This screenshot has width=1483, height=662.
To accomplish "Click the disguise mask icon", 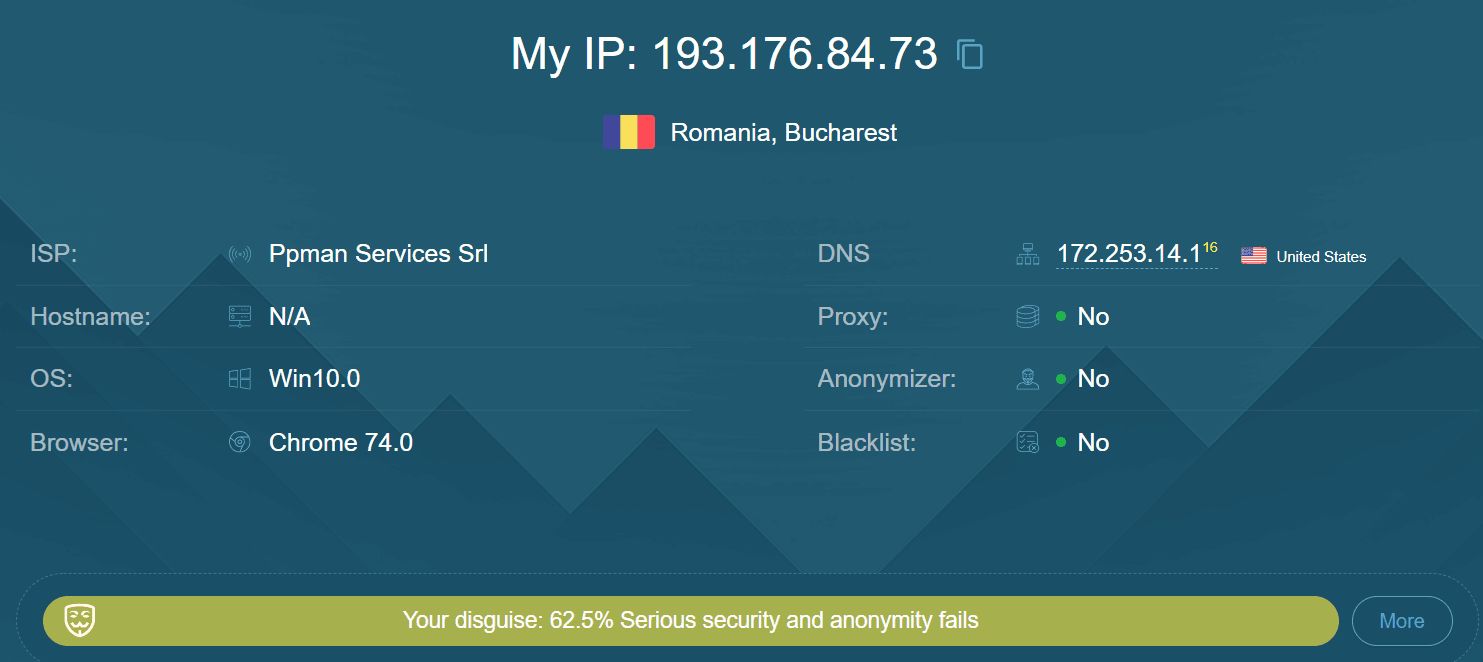I will click(x=80, y=620).
